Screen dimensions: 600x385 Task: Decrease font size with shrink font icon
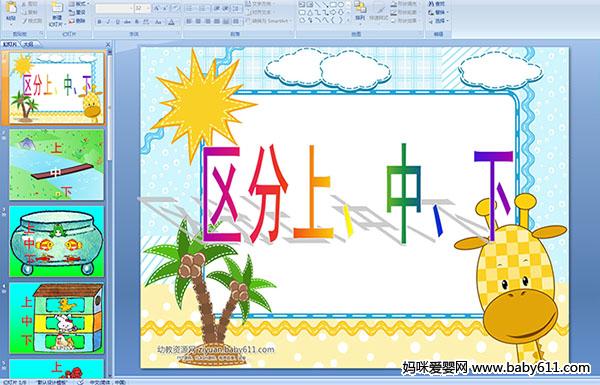point(165,8)
